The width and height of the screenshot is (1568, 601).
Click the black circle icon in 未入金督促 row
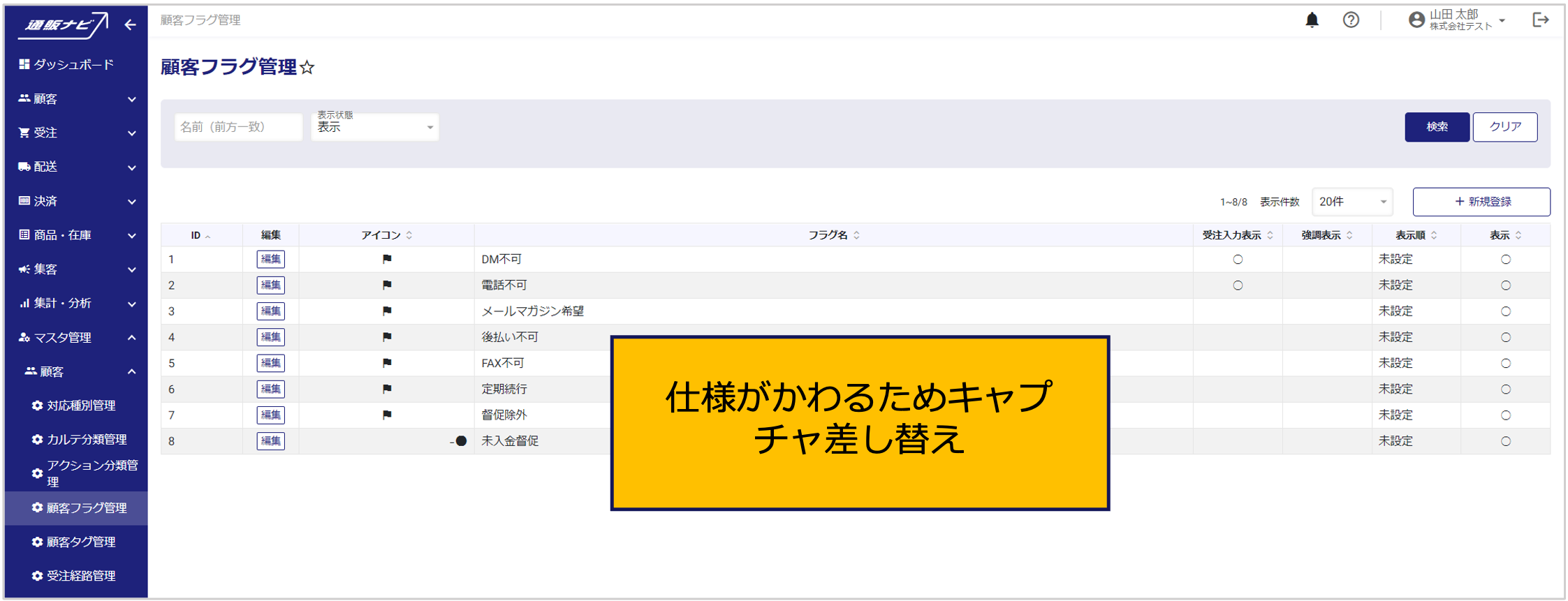[x=461, y=441]
